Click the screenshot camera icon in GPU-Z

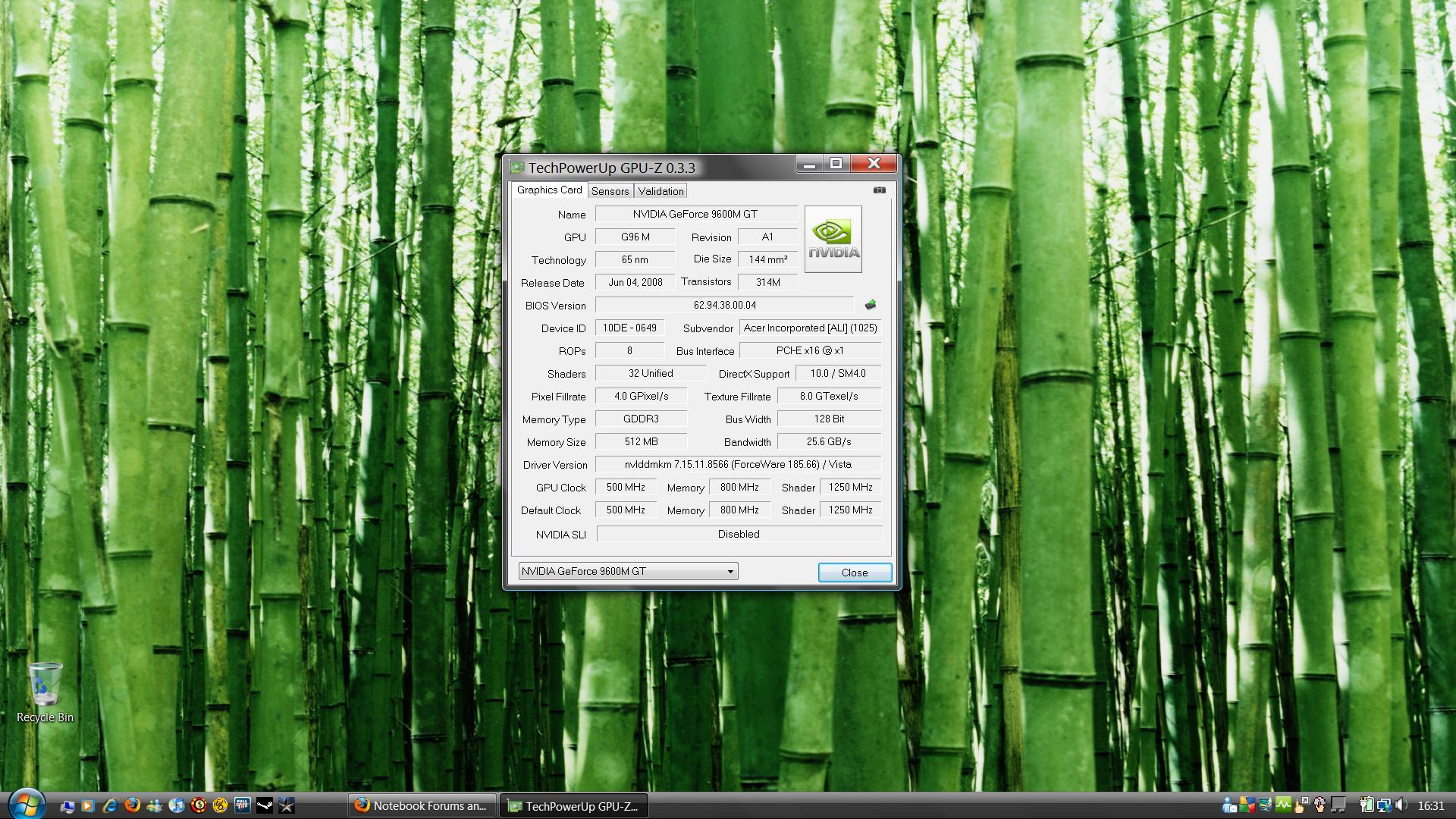[x=879, y=190]
